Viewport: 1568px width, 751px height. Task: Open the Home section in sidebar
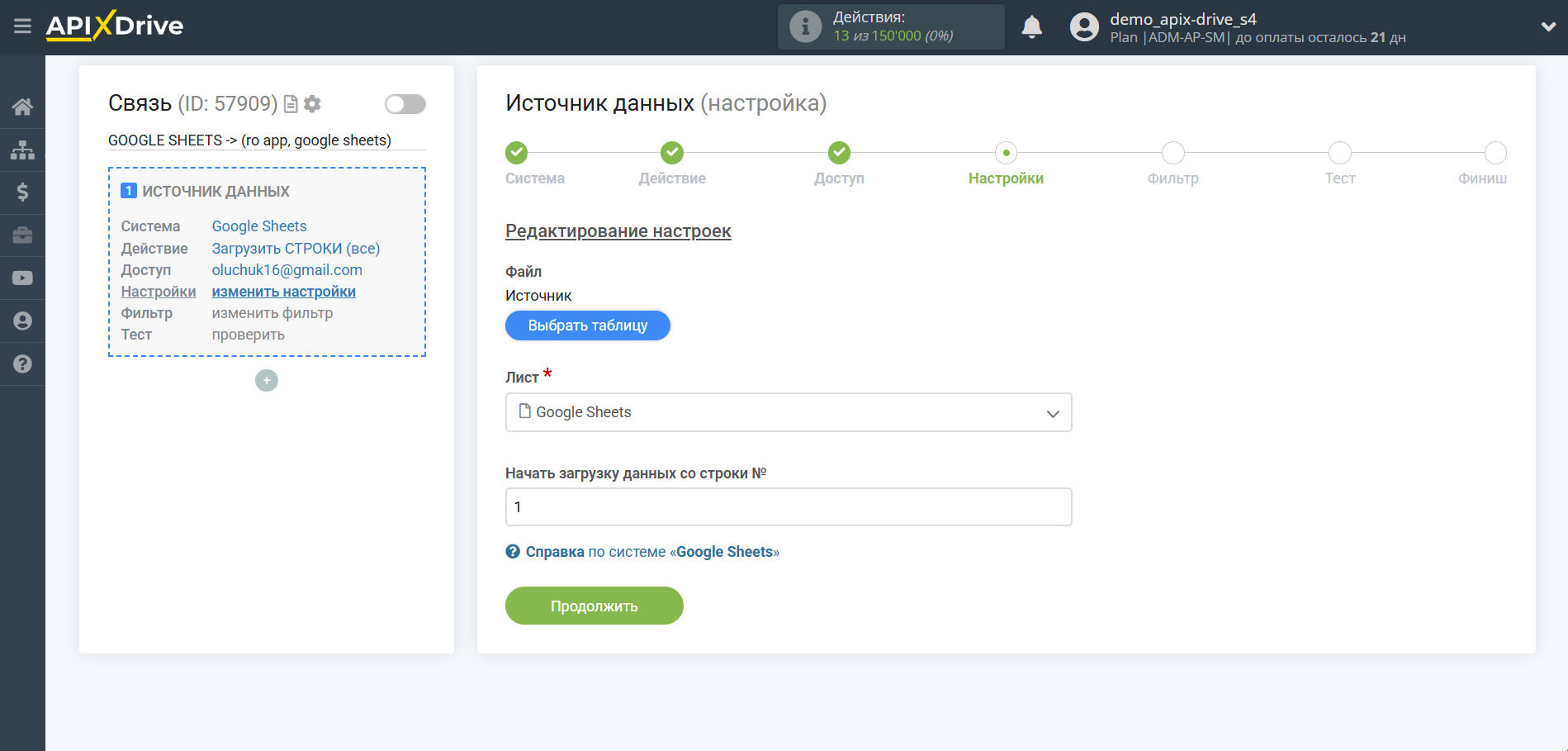(22, 106)
